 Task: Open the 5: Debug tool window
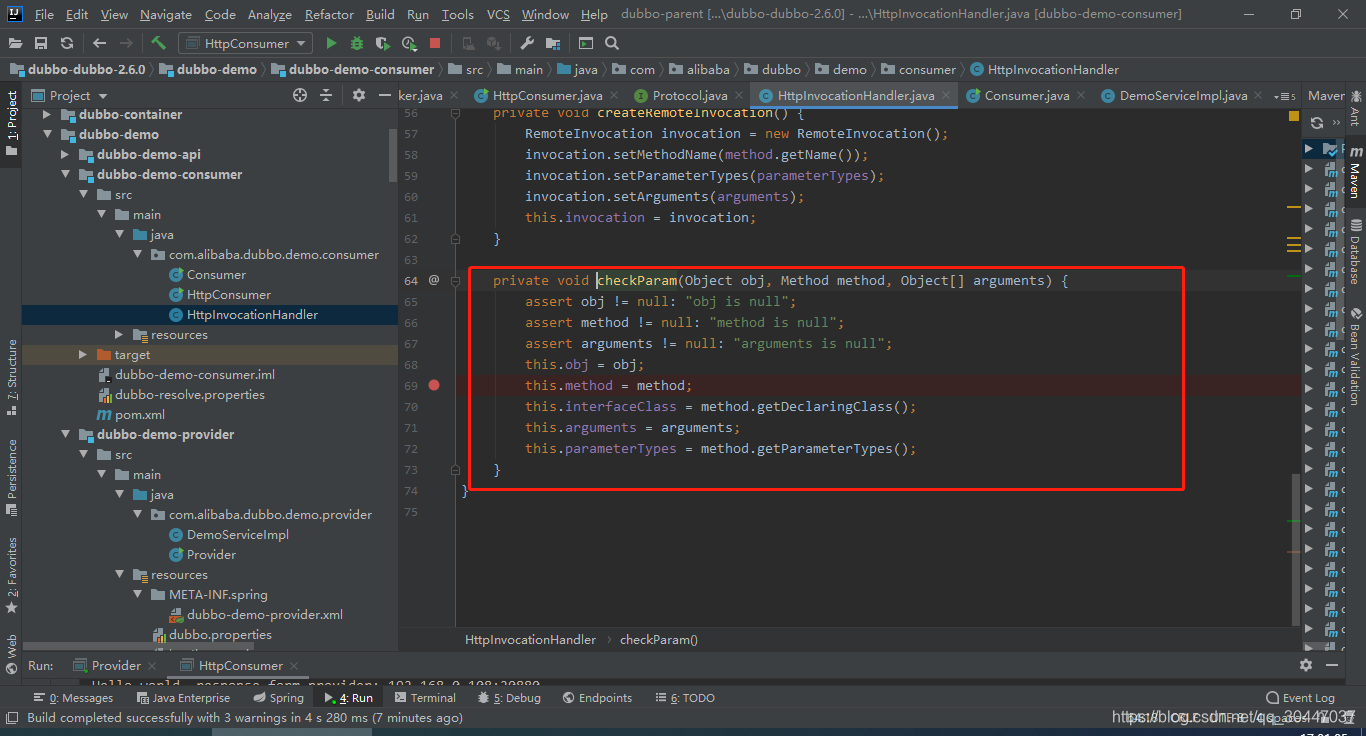(x=509, y=698)
